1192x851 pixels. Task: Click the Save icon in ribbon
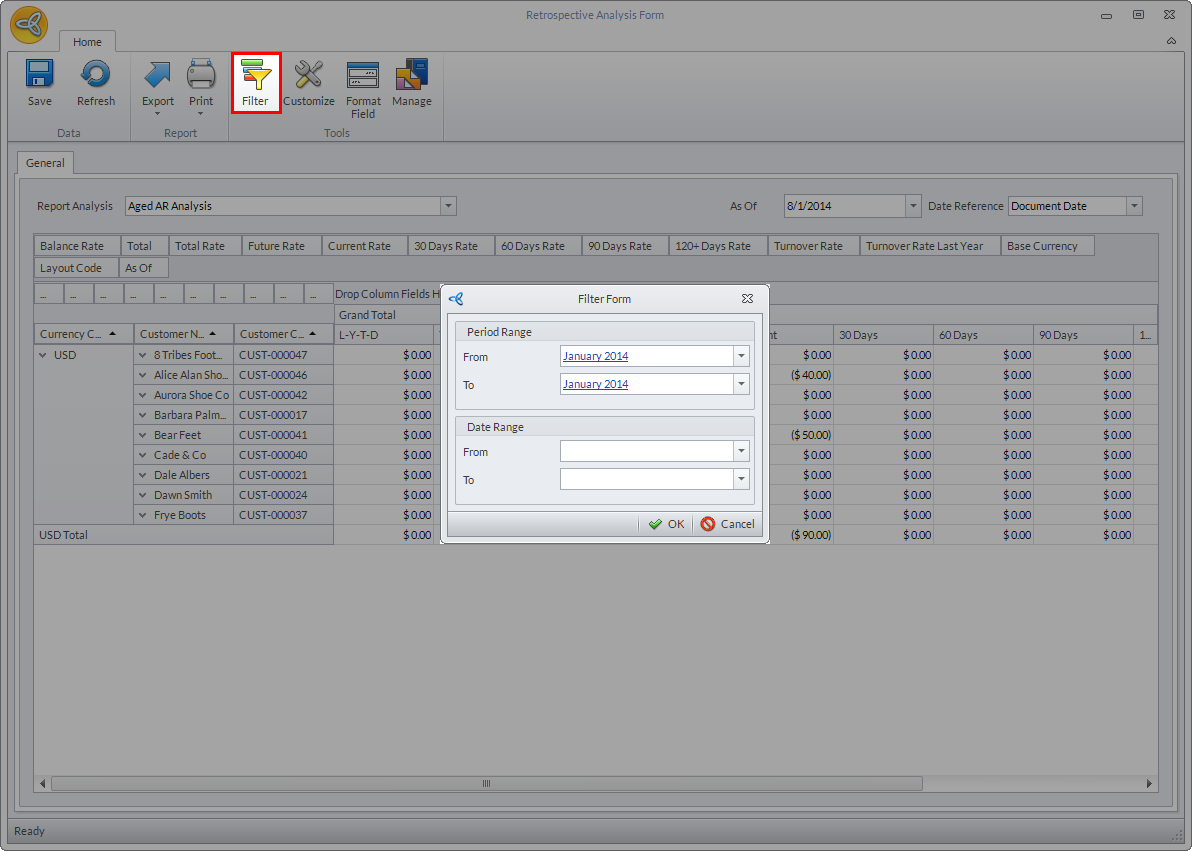click(40, 76)
